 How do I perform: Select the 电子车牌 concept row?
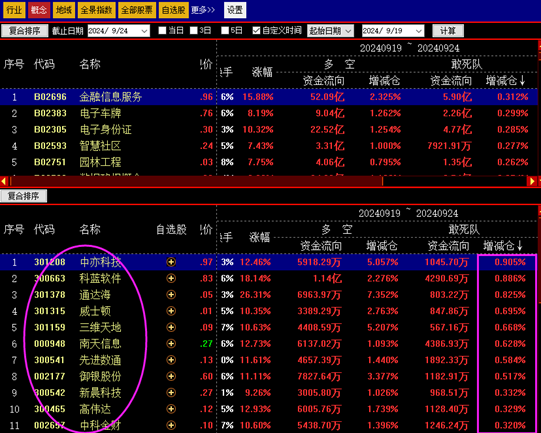click(269, 113)
